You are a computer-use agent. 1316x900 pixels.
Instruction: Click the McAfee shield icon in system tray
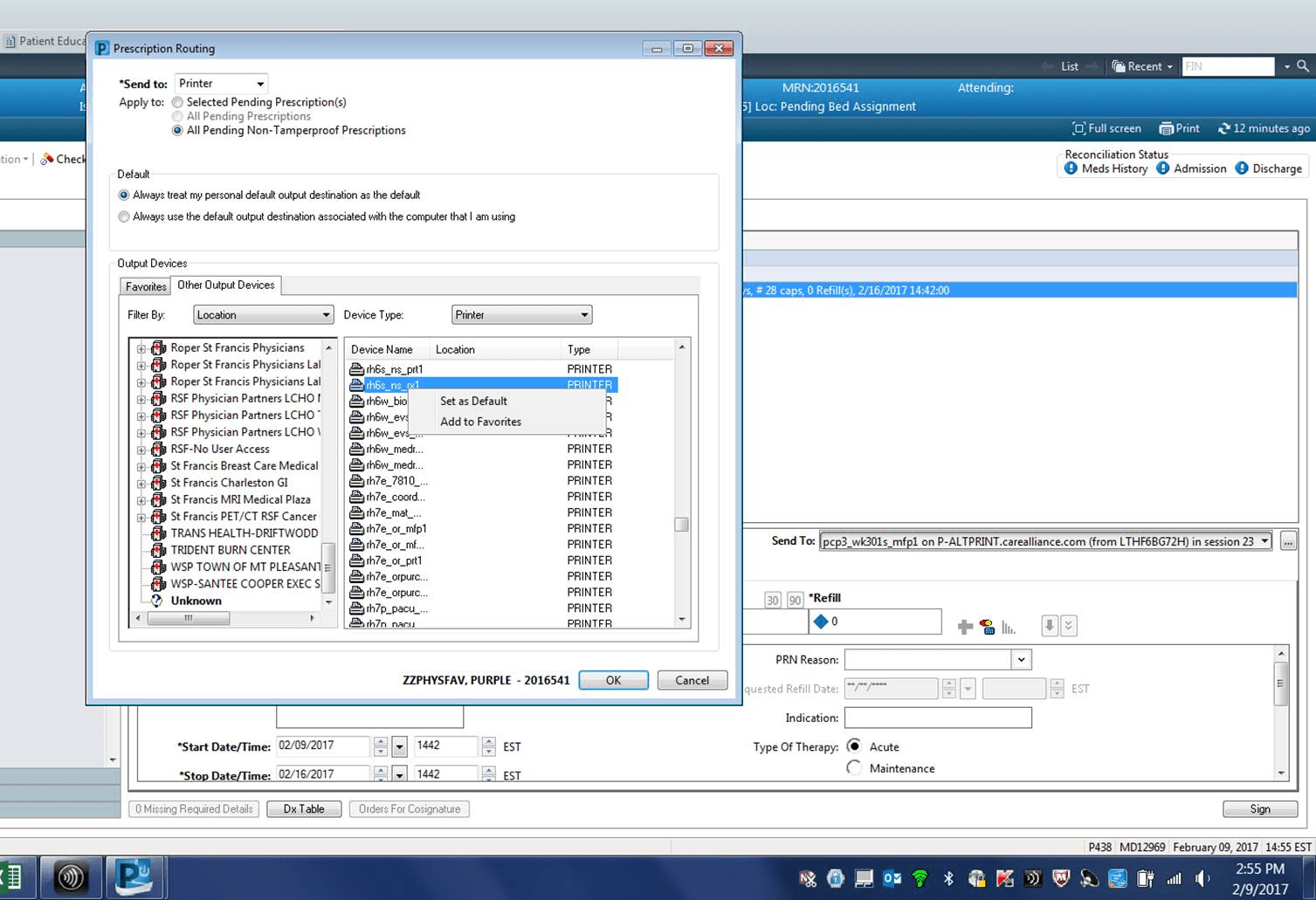coord(1061,878)
